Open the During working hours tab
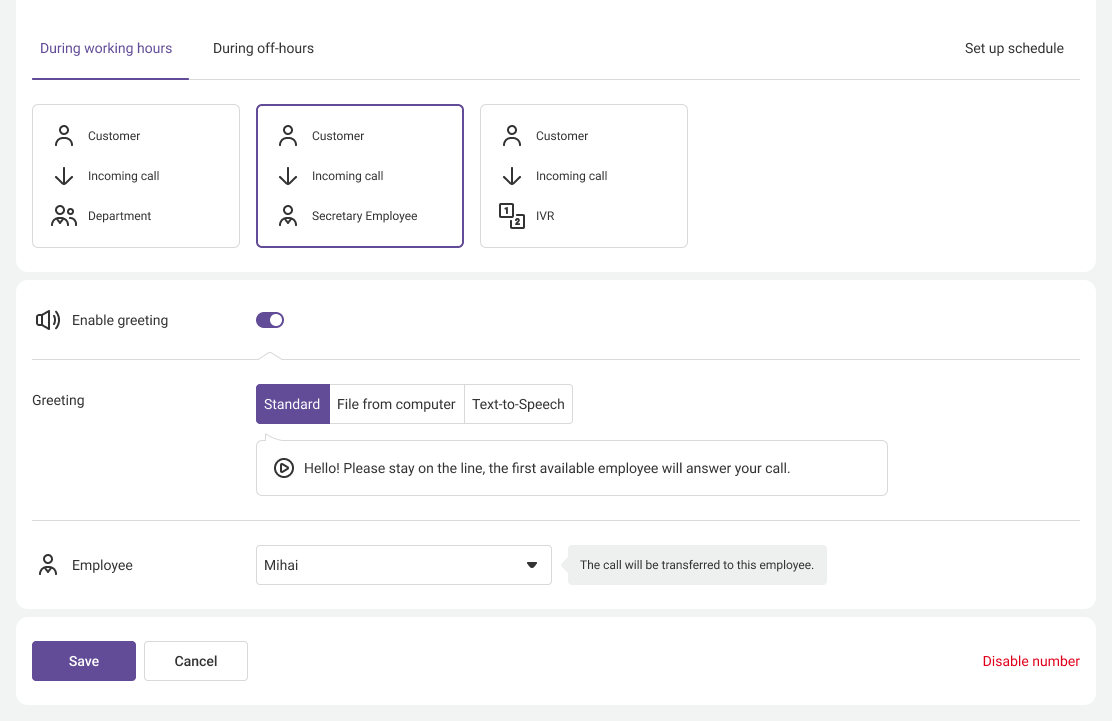 tap(106, 48)
